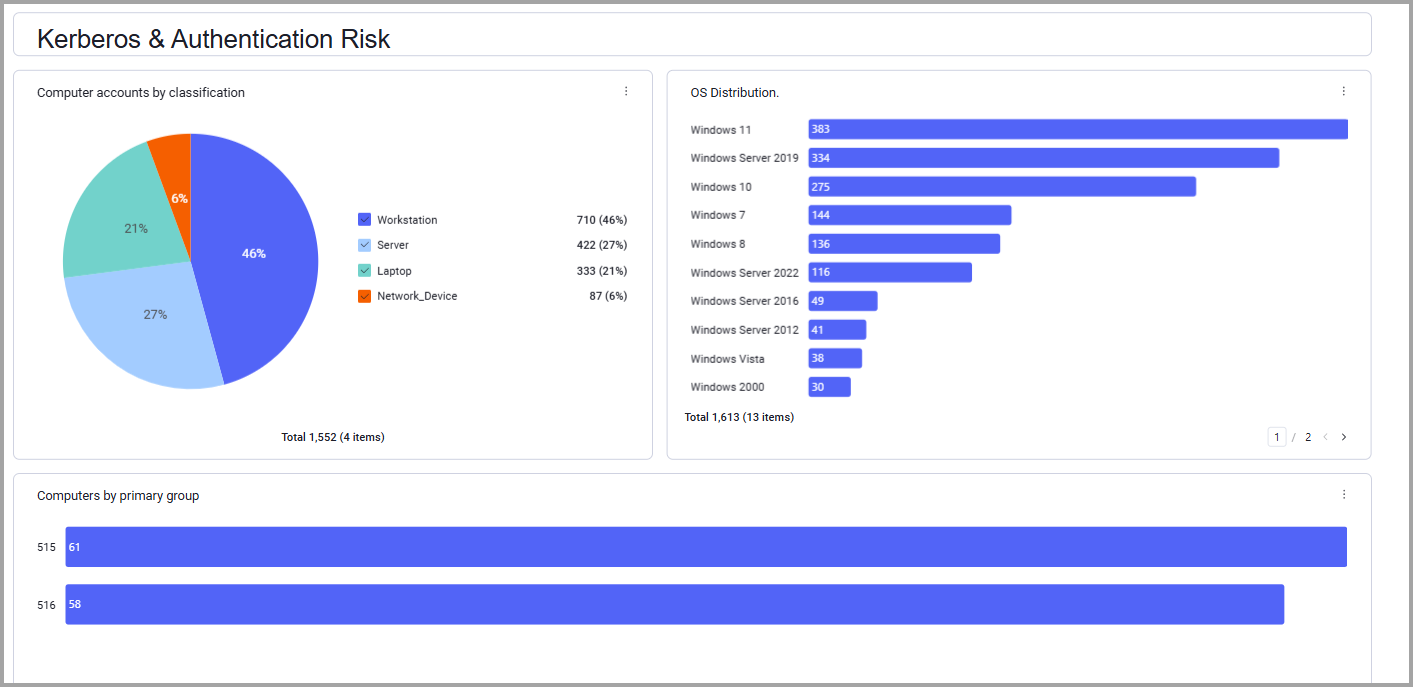Click the Windows Vista axis label
1413x687 pixels.
point(727,359)
